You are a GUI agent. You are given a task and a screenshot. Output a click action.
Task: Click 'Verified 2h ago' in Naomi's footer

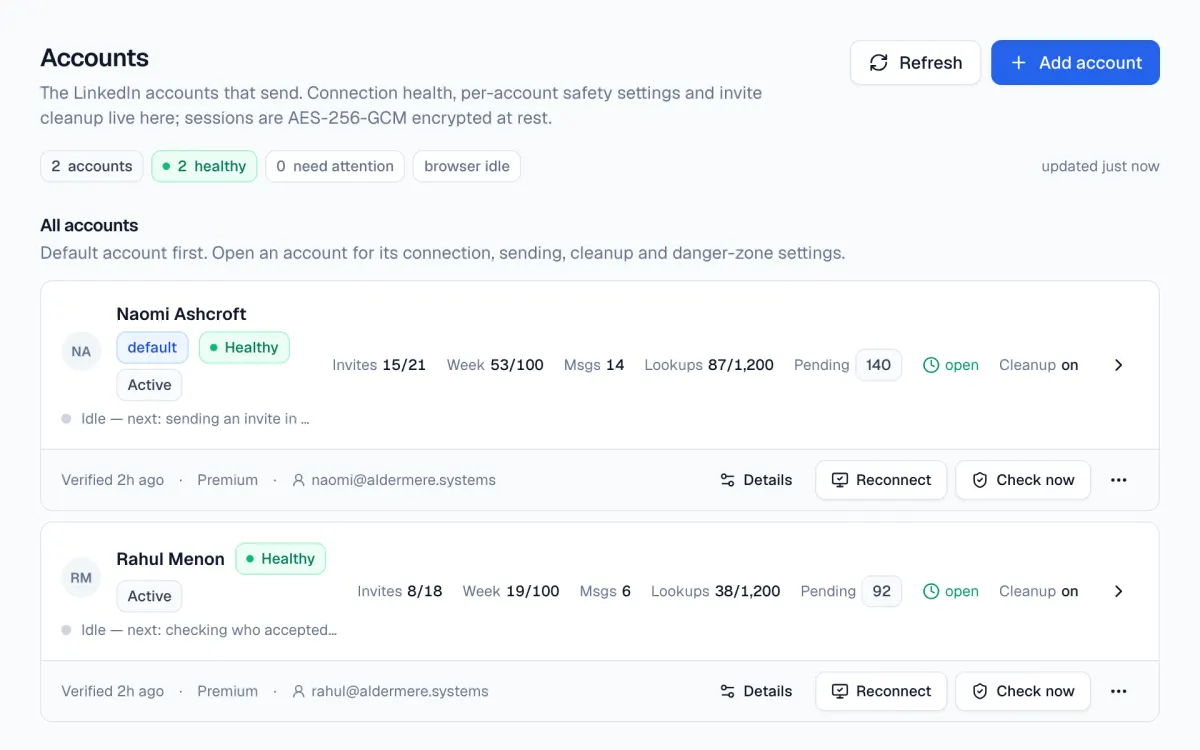pyautogui.click(x=112, y=480)
